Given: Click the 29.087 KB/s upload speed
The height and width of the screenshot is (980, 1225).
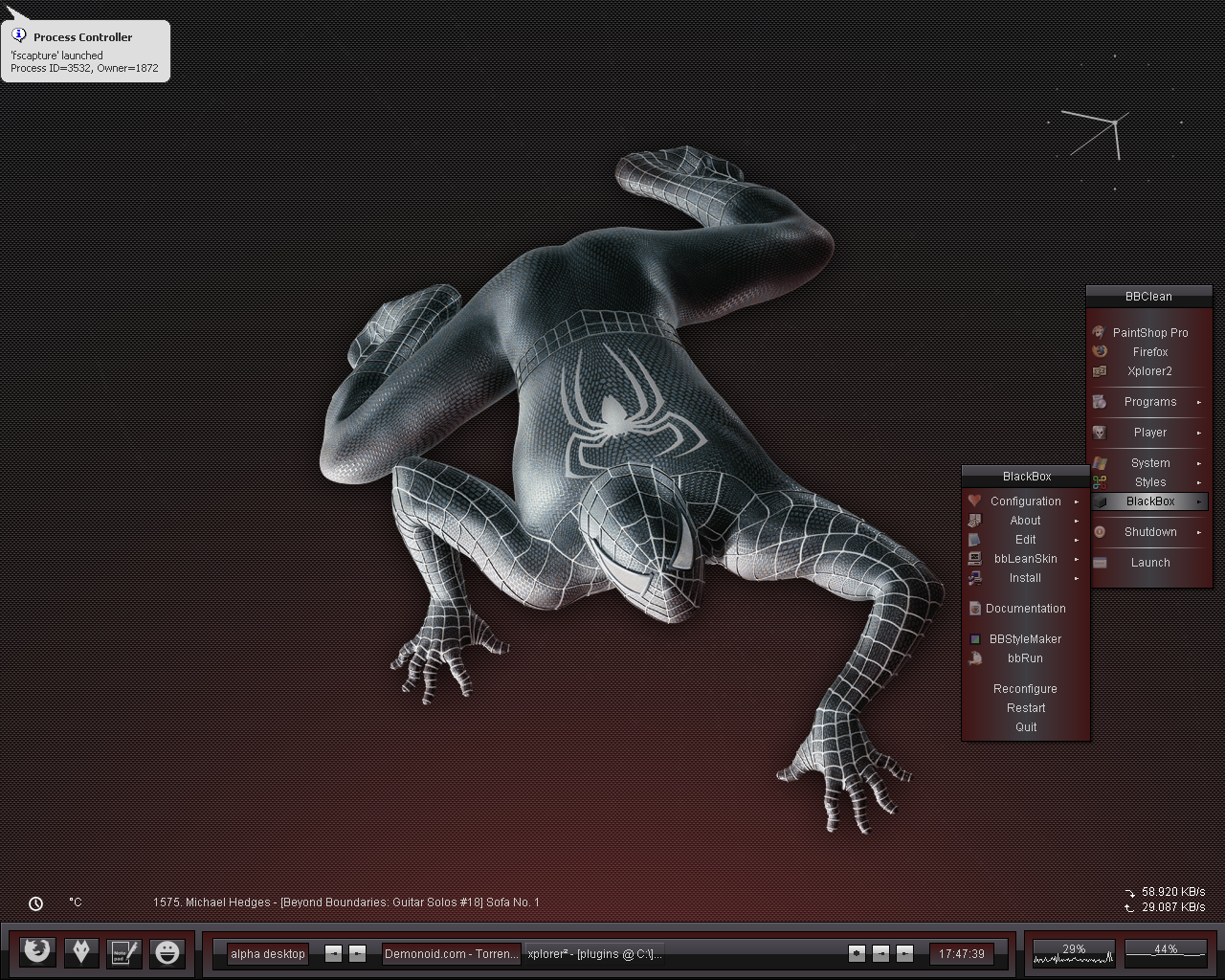Looking at the screenshot, I should [x=1173, y=907].
